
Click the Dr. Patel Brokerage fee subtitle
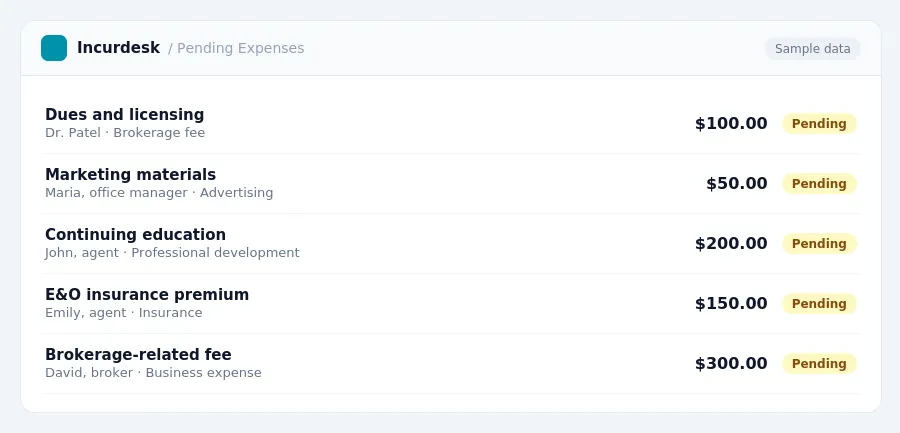pyautogui.click(x=125, y=133)
